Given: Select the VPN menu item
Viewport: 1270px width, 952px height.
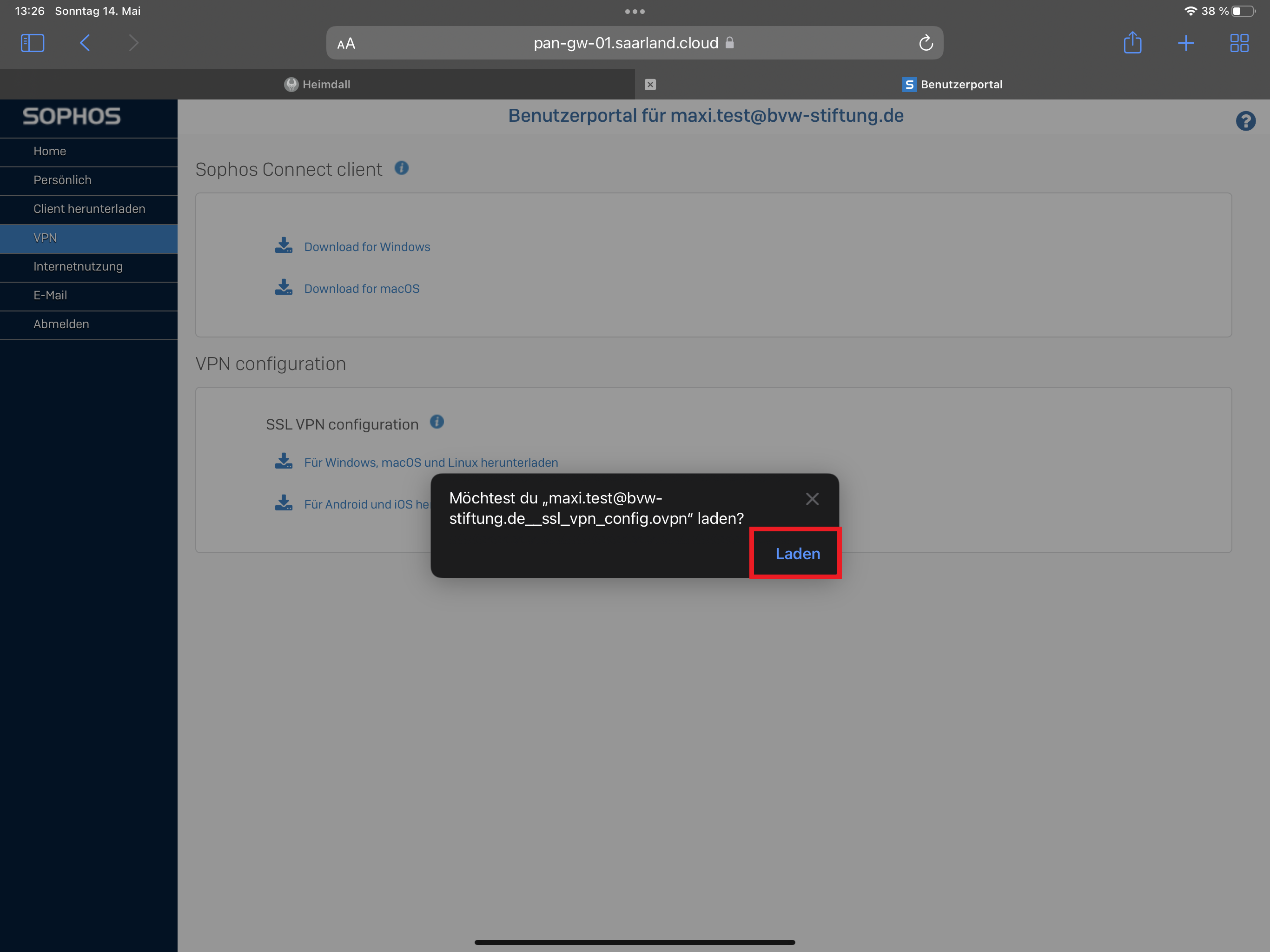Looking at the screenshot, I should (88, 238).
